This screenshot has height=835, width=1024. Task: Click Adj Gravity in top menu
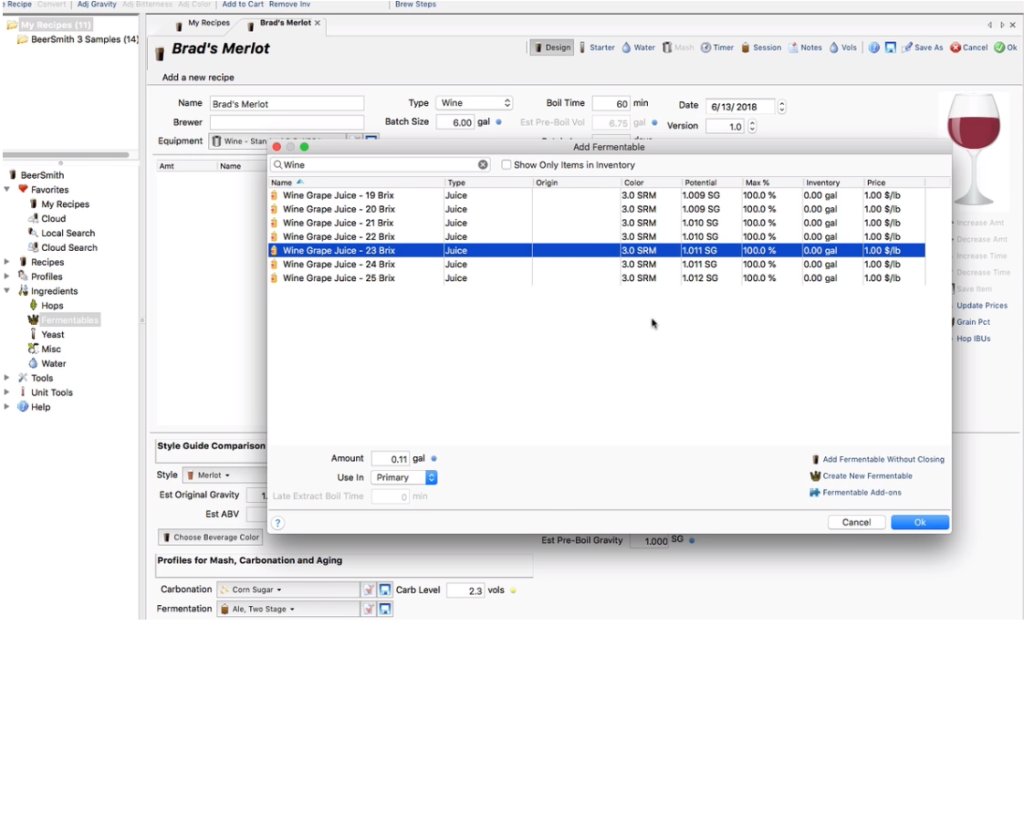coord(97,4)
